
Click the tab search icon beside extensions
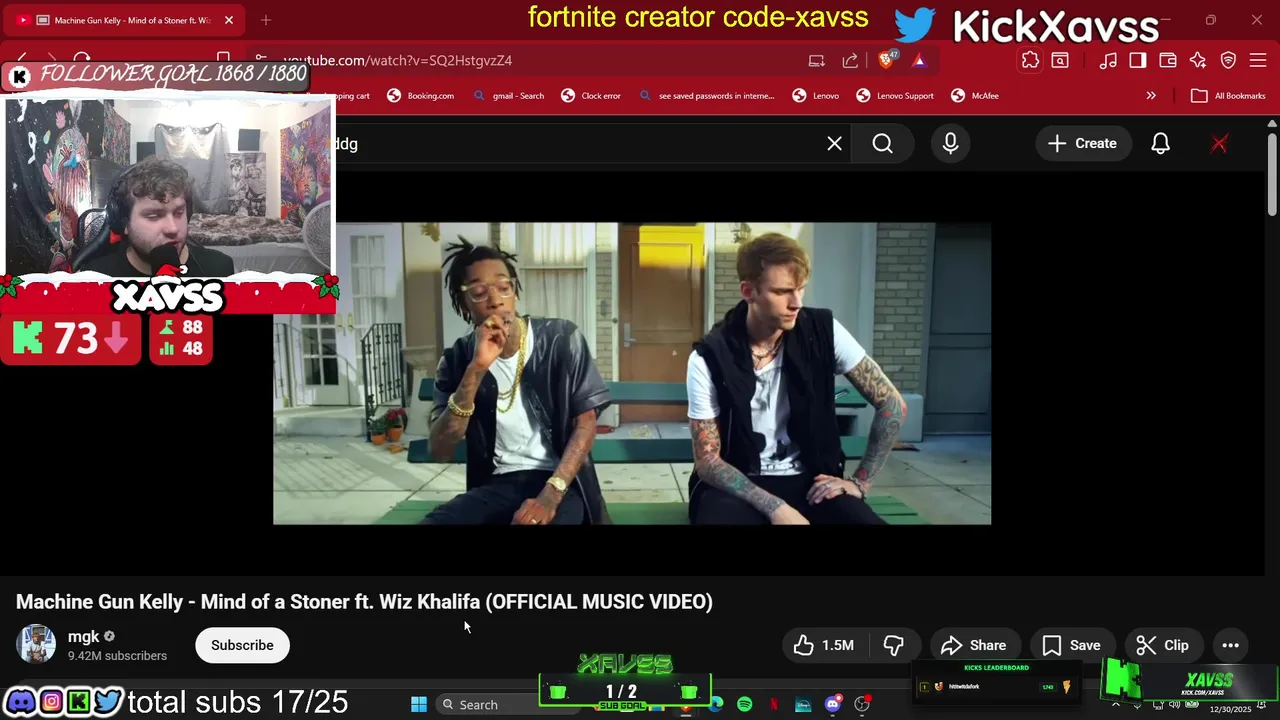pos(1060,60)
